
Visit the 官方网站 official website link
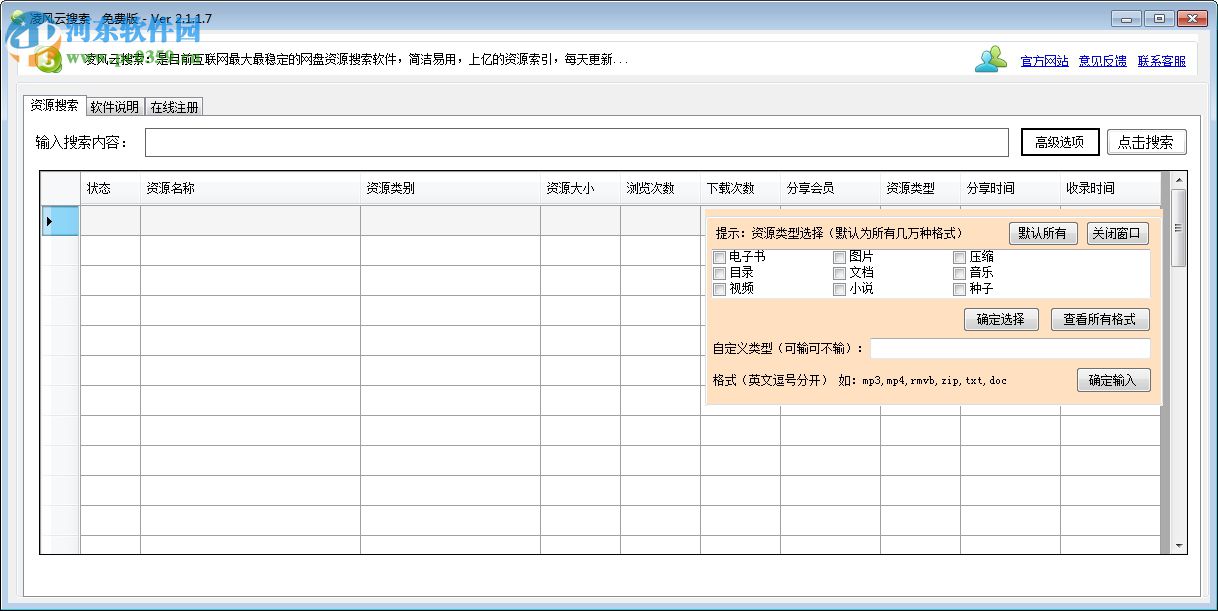pos(1044,60)
